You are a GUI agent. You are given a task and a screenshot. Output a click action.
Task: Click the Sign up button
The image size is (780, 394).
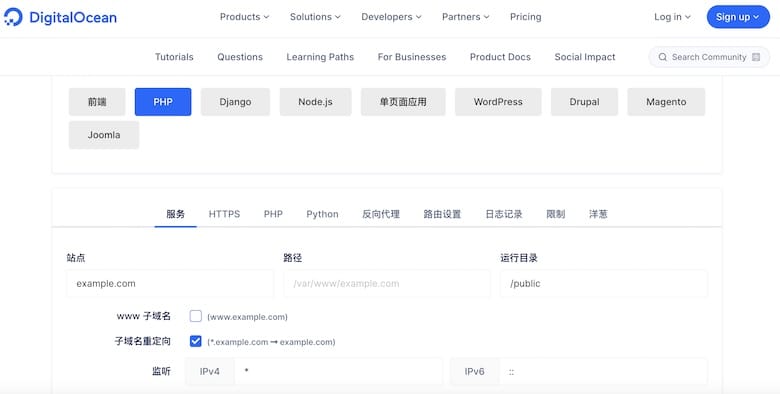(738, 17)
